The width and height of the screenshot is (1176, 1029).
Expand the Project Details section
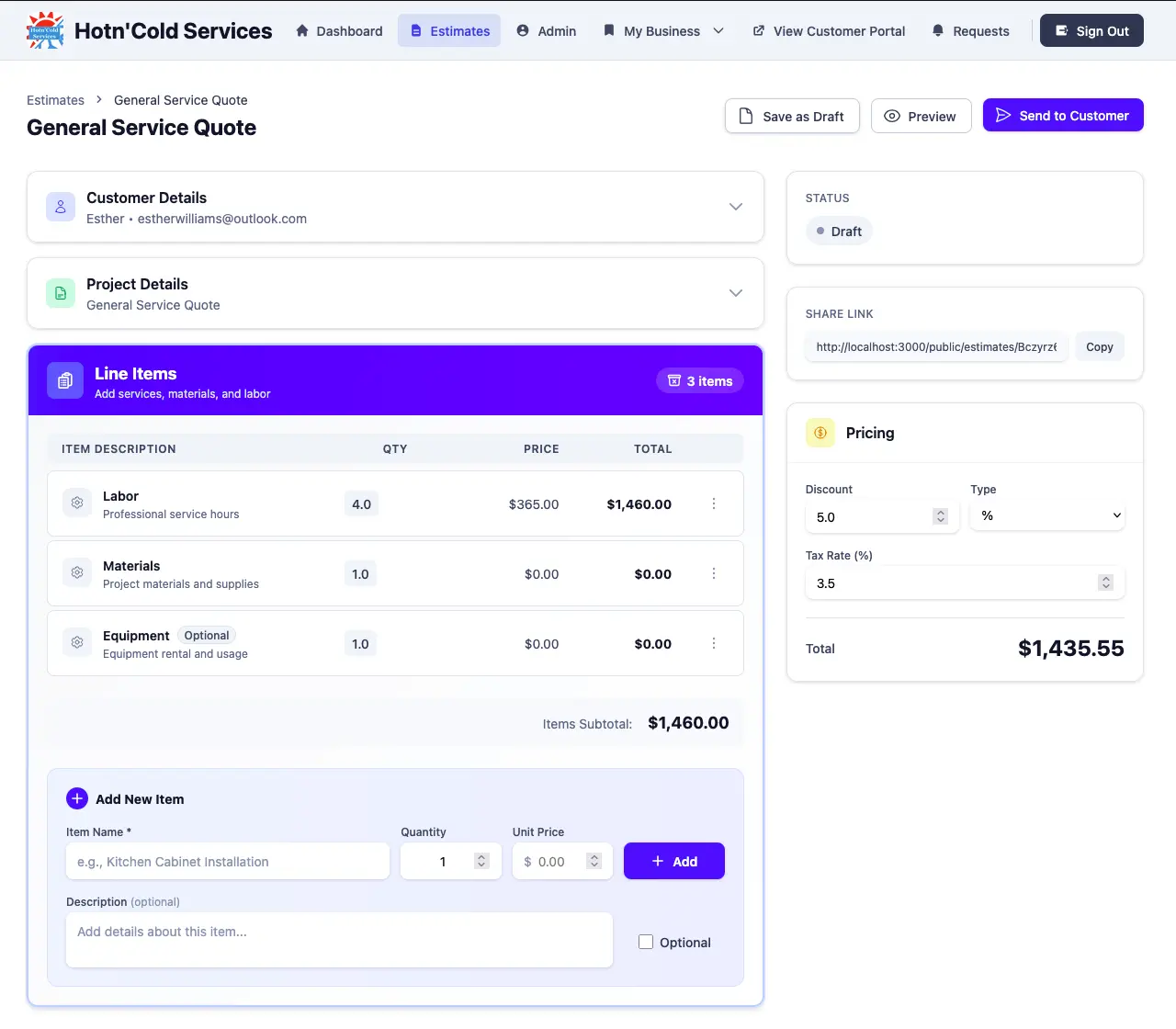click(x=735, y=293)
